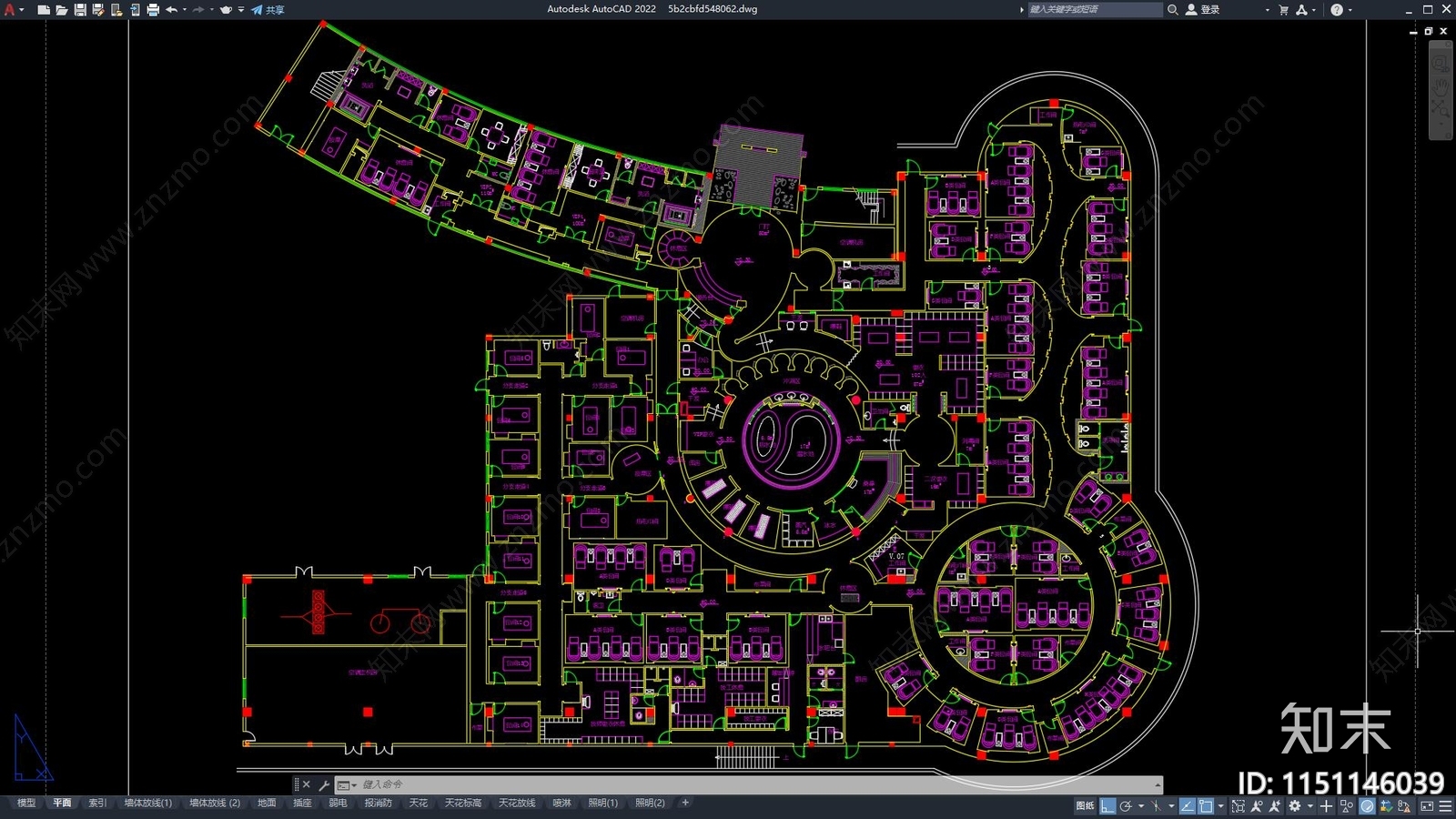Screen dimensions: 1456x819
Task: Toggle Object Snap in status bar
Action: pyautogui.click(x=1206, y=805)
